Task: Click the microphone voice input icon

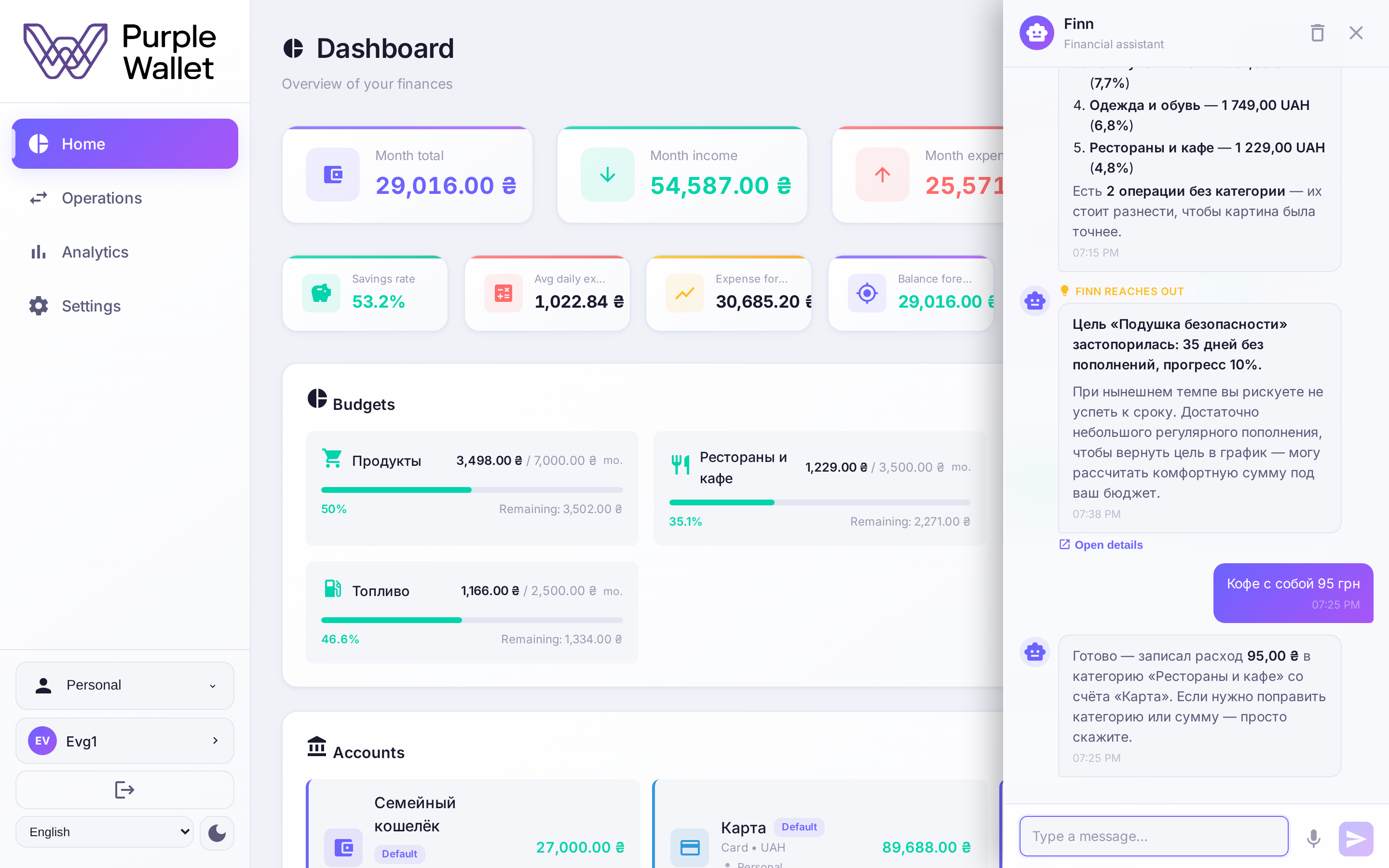Action: 1313,838
